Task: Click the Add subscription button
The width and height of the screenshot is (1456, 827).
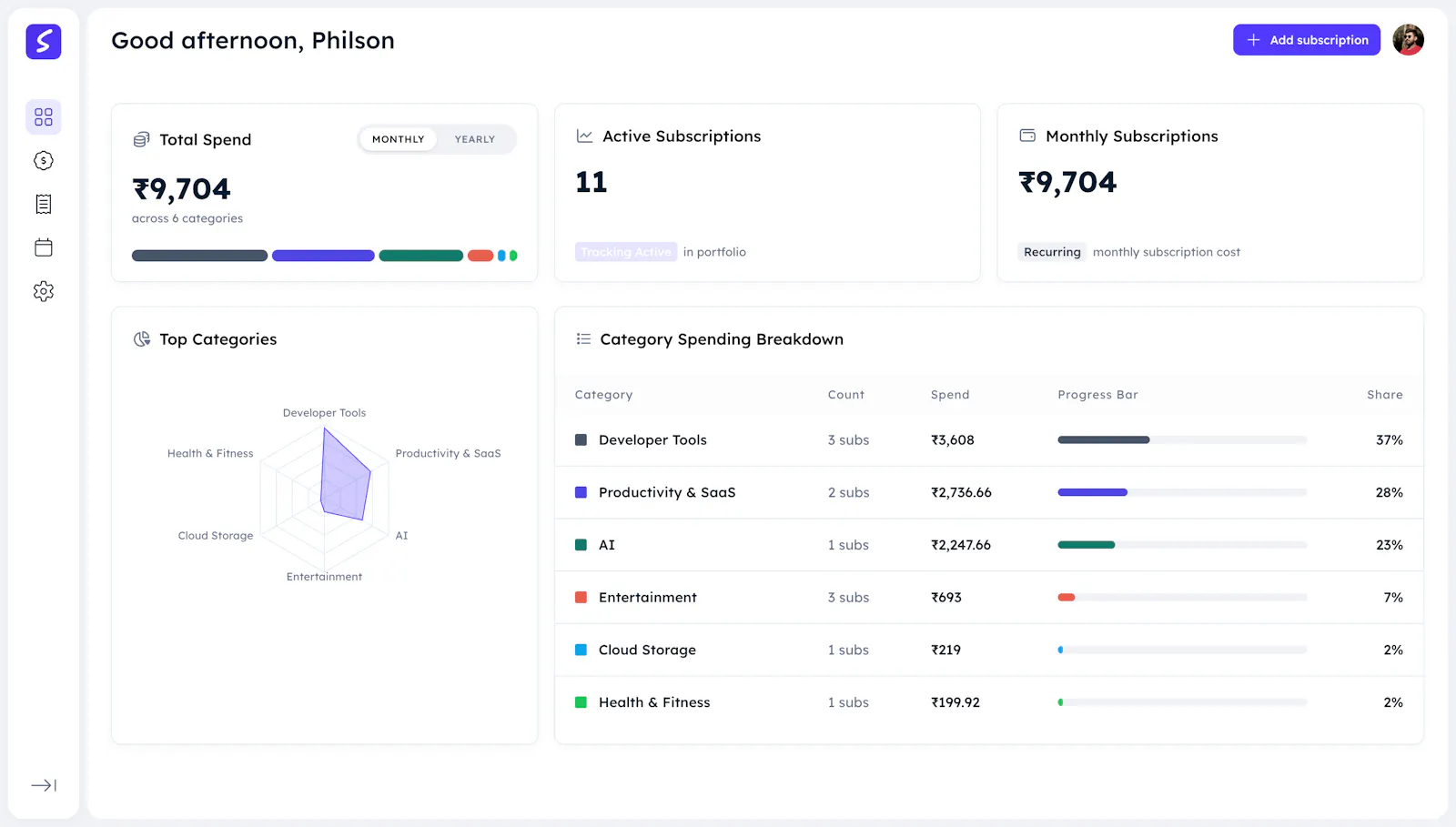Action: pyautogui.click(x=1307, y=40)
